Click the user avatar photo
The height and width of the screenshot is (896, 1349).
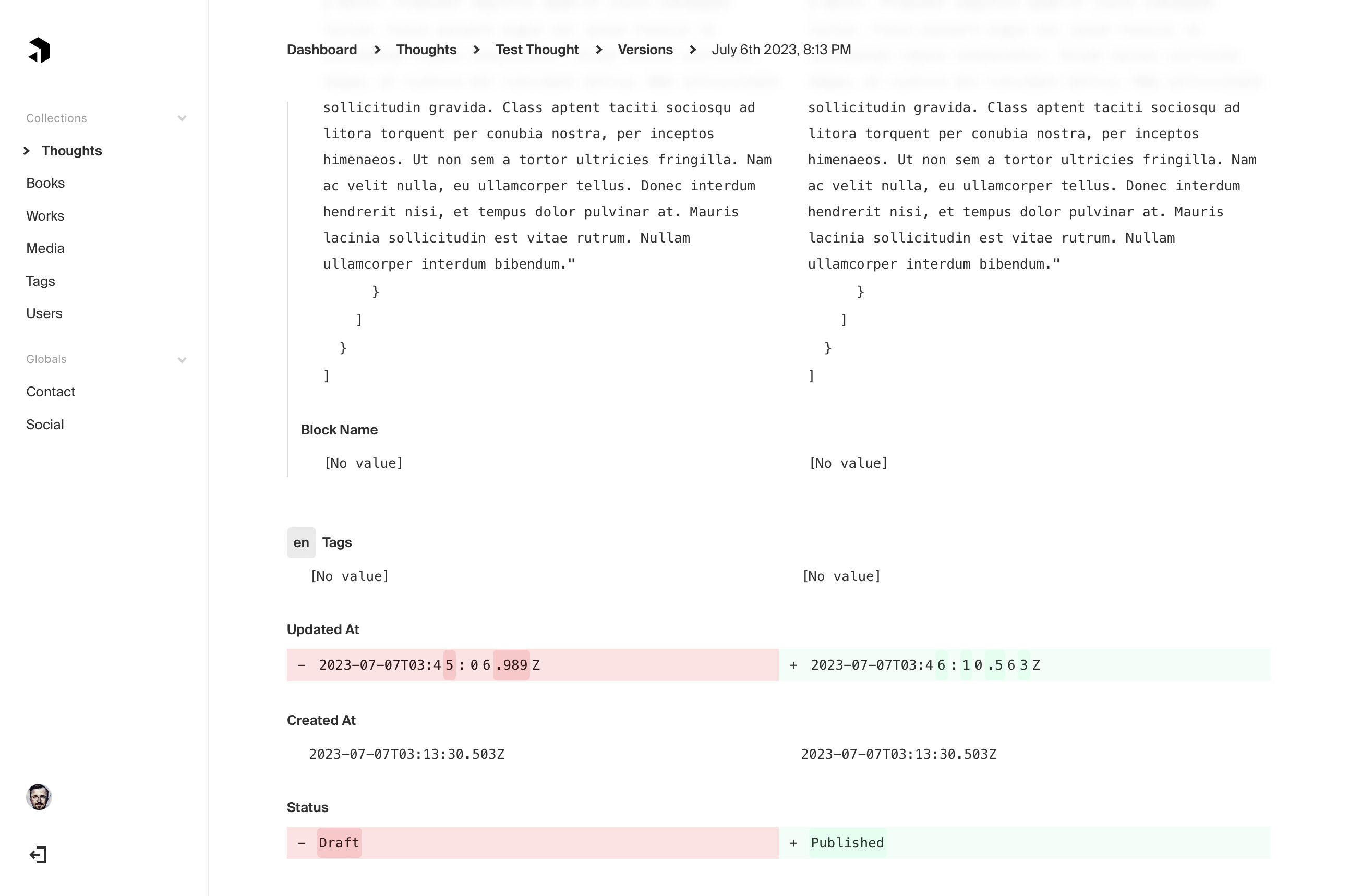pyautogui.click(x=38, y=796)
